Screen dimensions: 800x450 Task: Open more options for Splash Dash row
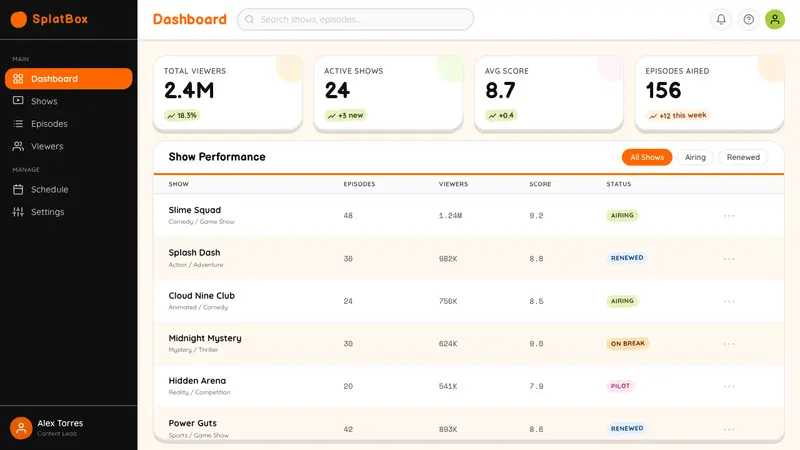[x=729, y=259]
